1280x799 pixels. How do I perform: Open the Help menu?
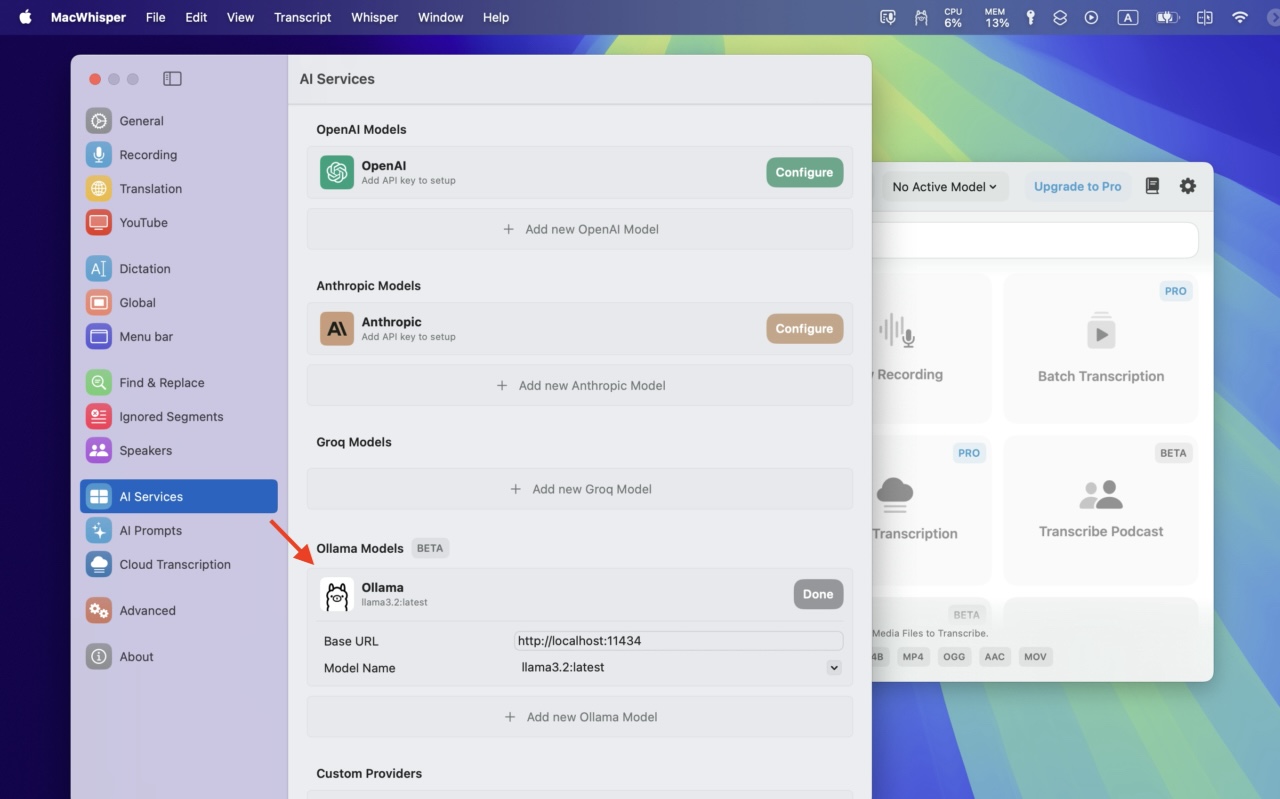tap(496, 17)
